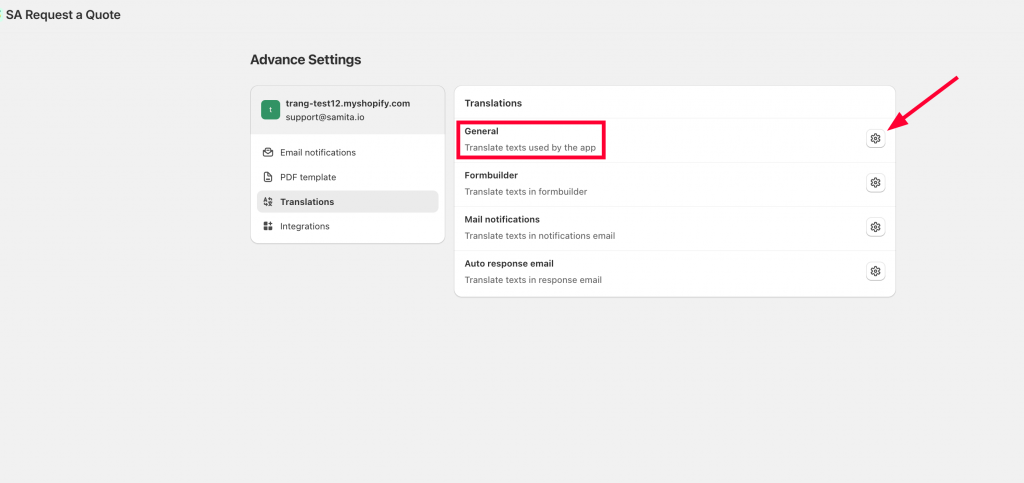Select the Auto response email row
Image resolution: width=1024 pixels, height=483 pixels.
[x=675, y=272]
